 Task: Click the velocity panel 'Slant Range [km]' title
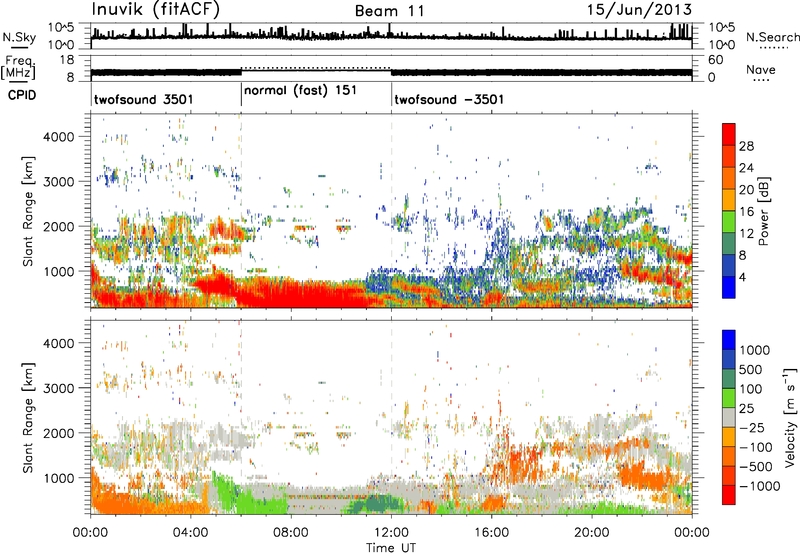point(28,418)
